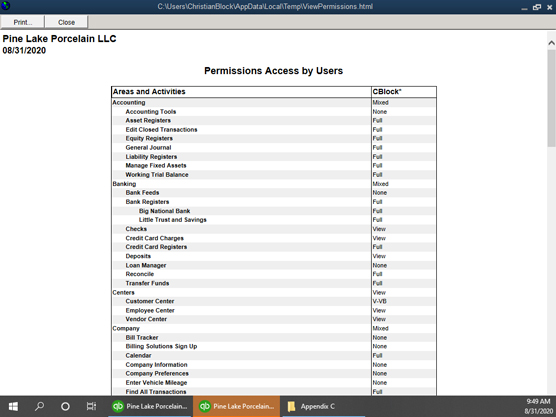
Task: Select the 'Accounting' section row
Action: (274, 102)
